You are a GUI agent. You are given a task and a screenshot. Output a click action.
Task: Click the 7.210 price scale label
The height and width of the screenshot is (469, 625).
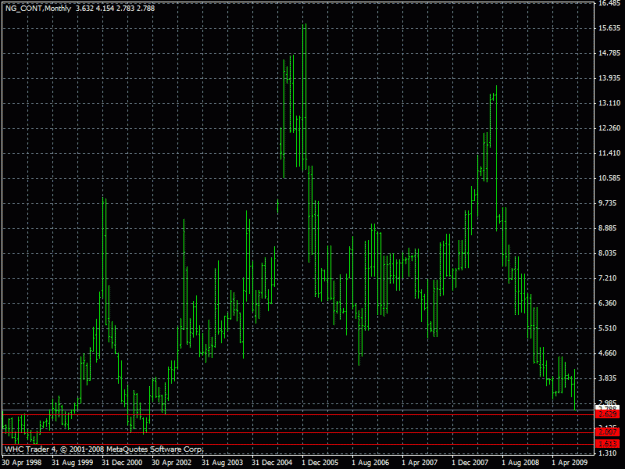point(609,278)
